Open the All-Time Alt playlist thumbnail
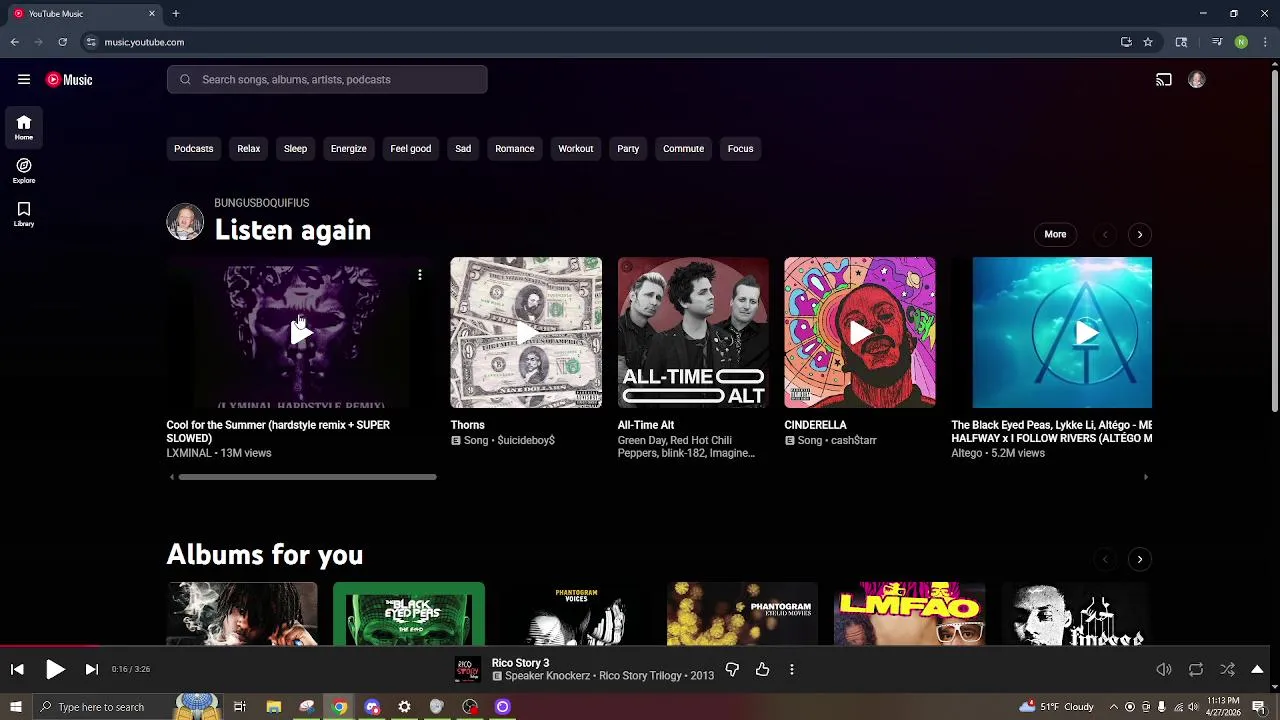Screen dimensions: 1280x720 click(x=693, y=333)
